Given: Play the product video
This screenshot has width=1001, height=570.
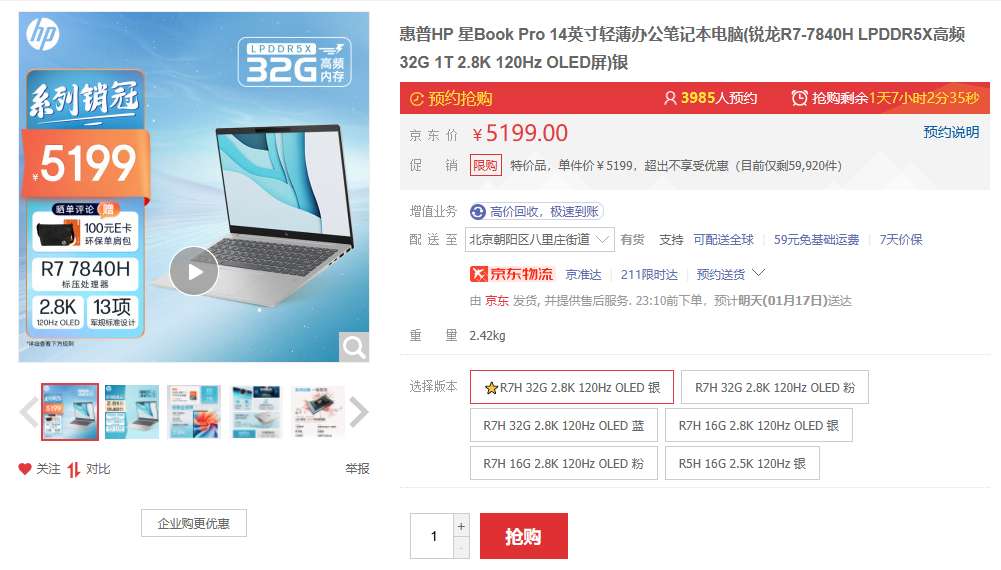Looking at the screenshot, I should 194,271.
